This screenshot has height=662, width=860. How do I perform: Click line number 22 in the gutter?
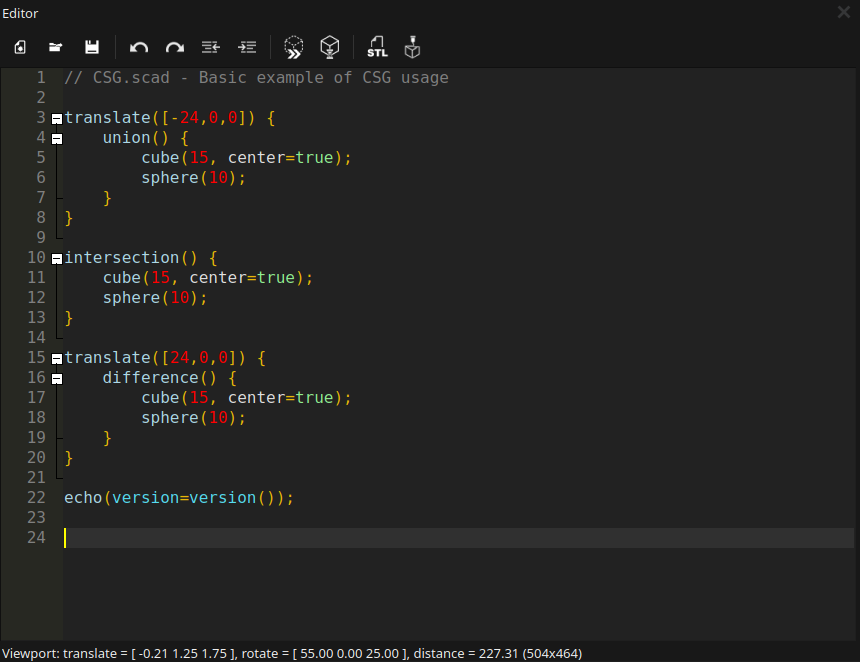pyautogui.click(x=36, y=498)
